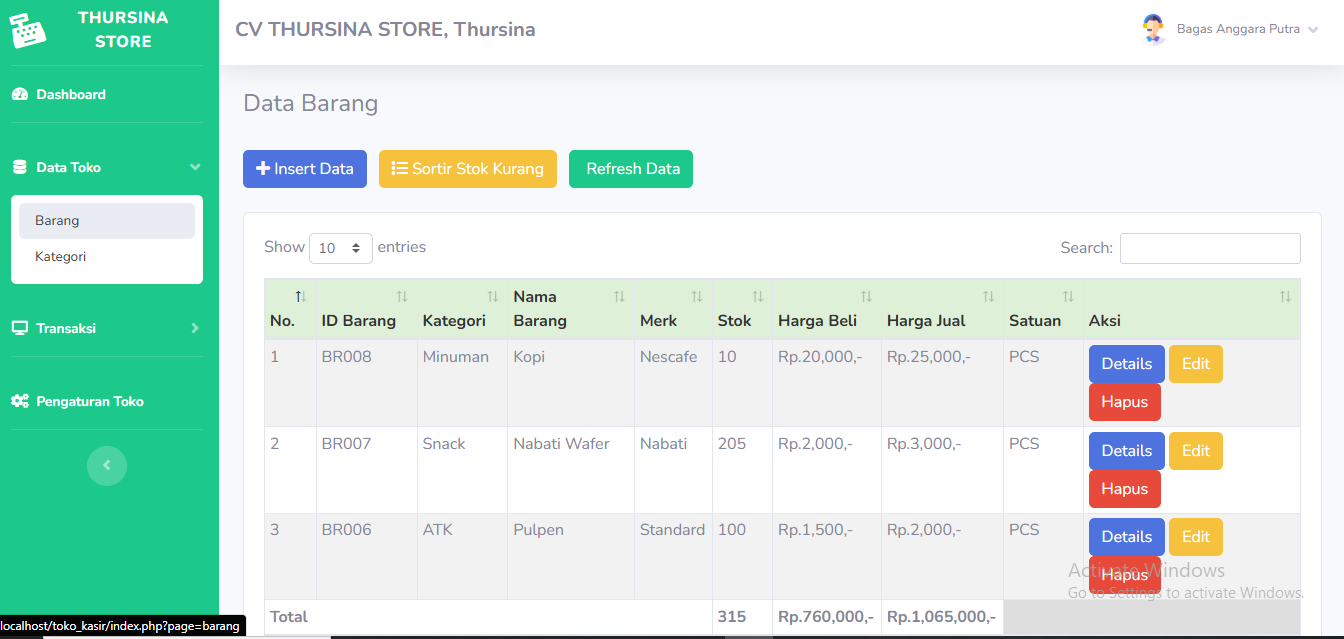Open Details for the Kopi item
Screen dimensions: 1344x639
point(1126,364)
